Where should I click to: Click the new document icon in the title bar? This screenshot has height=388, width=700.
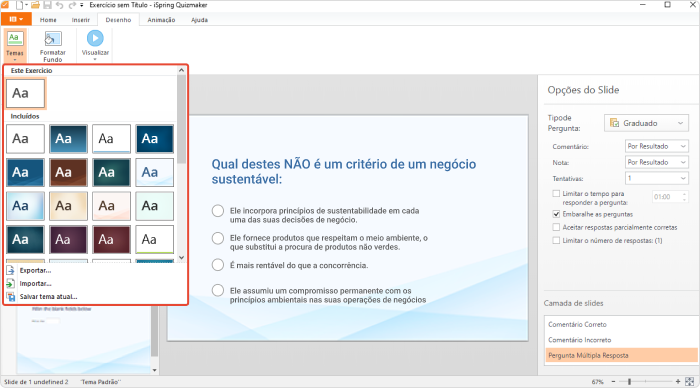19,5
